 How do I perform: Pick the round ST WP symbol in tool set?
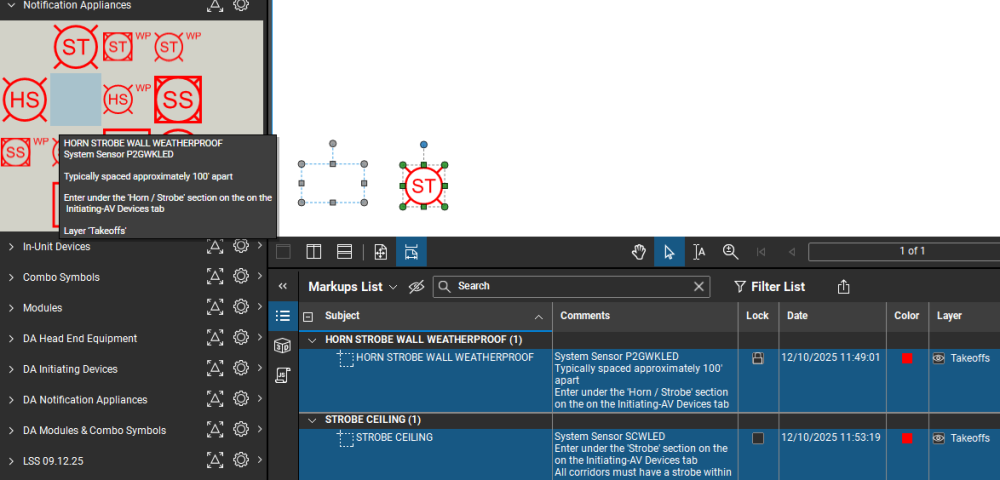(168, 47)
